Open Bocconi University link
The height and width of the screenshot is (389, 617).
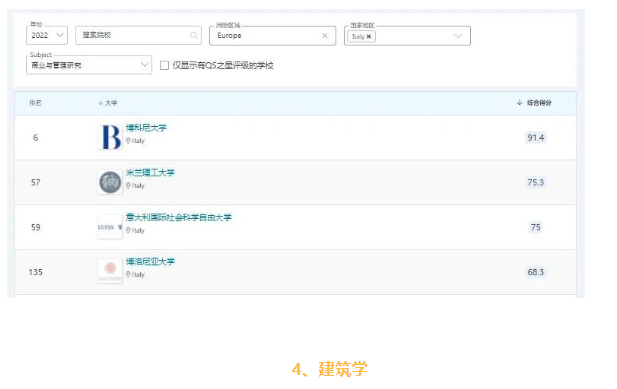146,128
